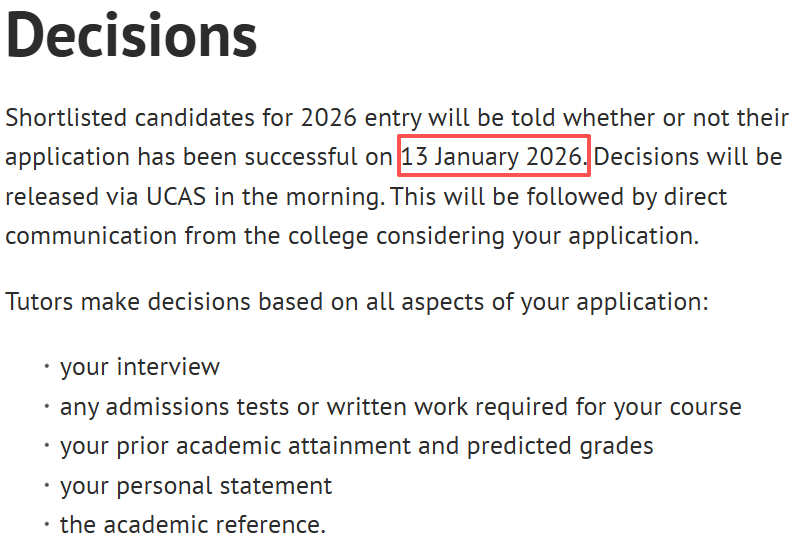Click the phrase "predicted grades"
797x545 pixels.
(x=560, y=446)
